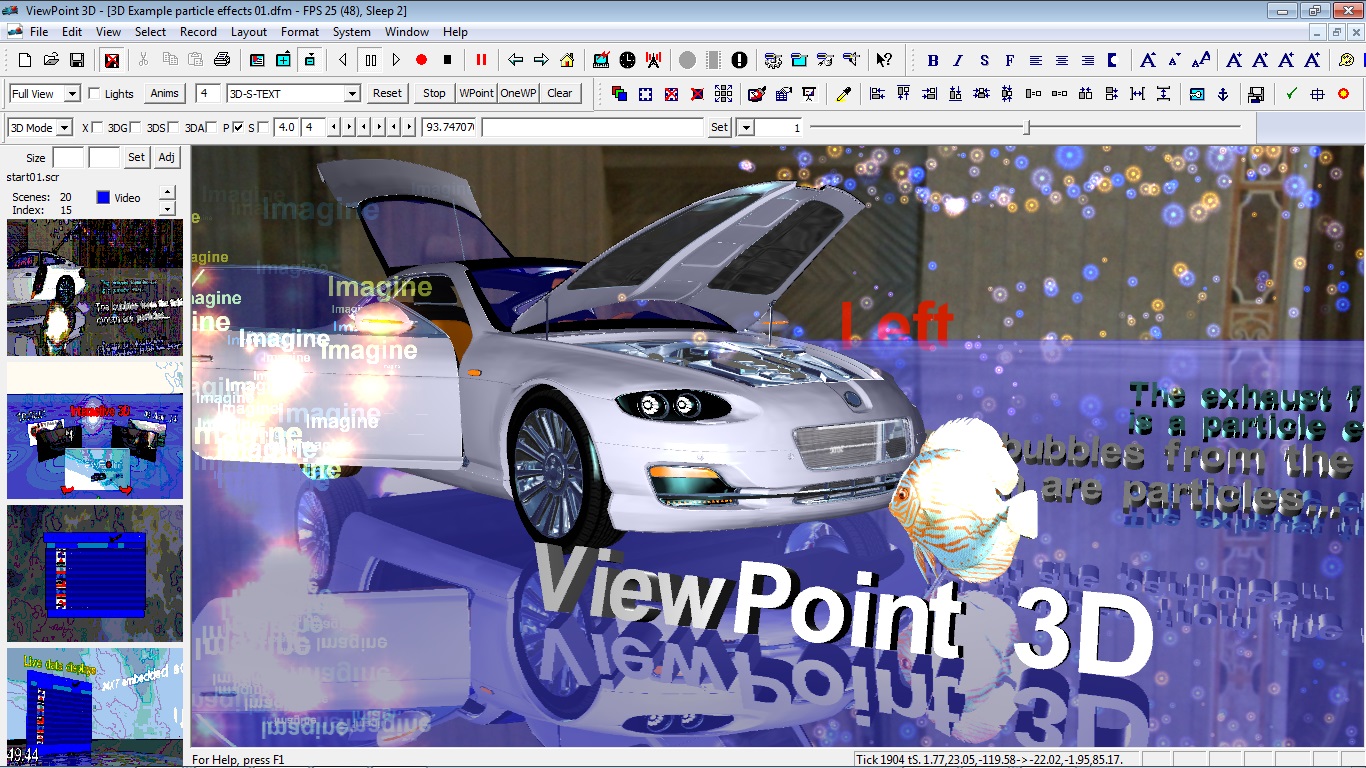Open the Record menu
Viewport: 1366px width, 768px height.
[x=198, y=32]
